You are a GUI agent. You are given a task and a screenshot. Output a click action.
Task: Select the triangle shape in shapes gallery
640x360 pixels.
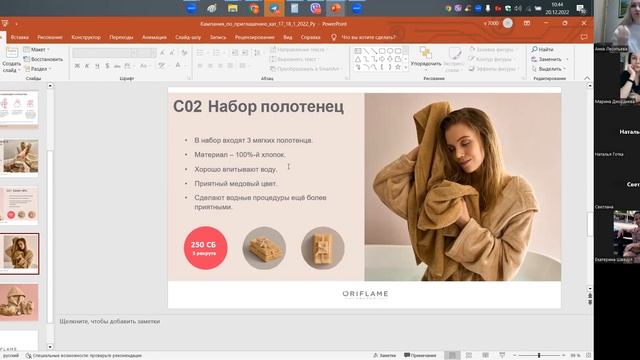(358, 59)
